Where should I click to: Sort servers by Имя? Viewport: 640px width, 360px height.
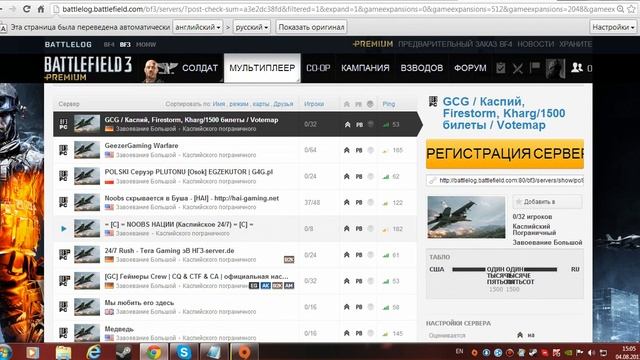click(219, 104)
